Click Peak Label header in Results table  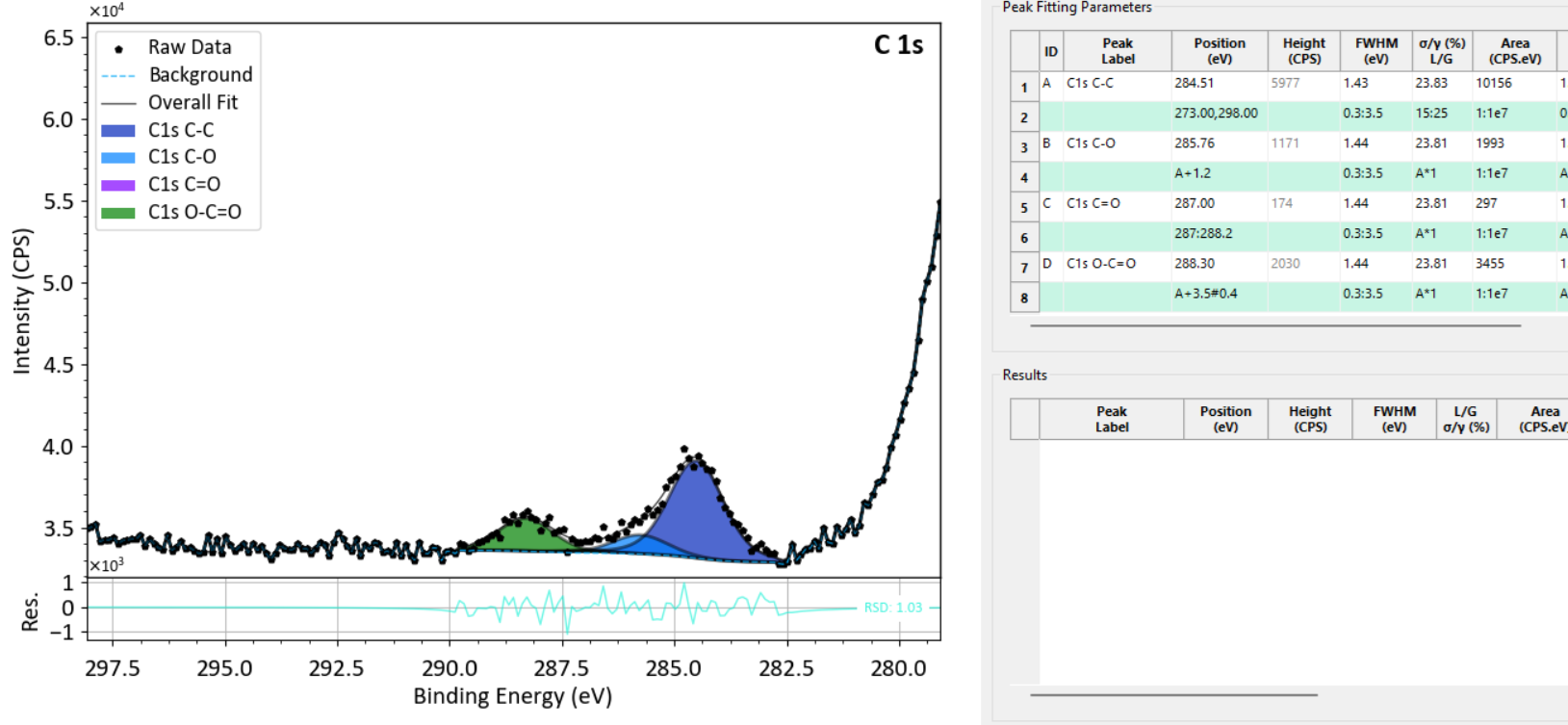pos(1112,420)
